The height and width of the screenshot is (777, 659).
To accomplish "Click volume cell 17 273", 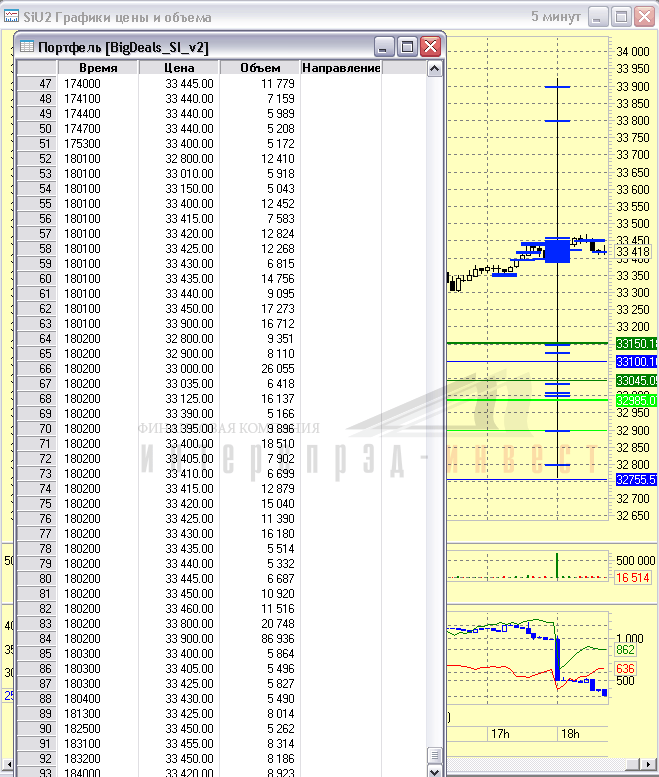I will point(260,309).
